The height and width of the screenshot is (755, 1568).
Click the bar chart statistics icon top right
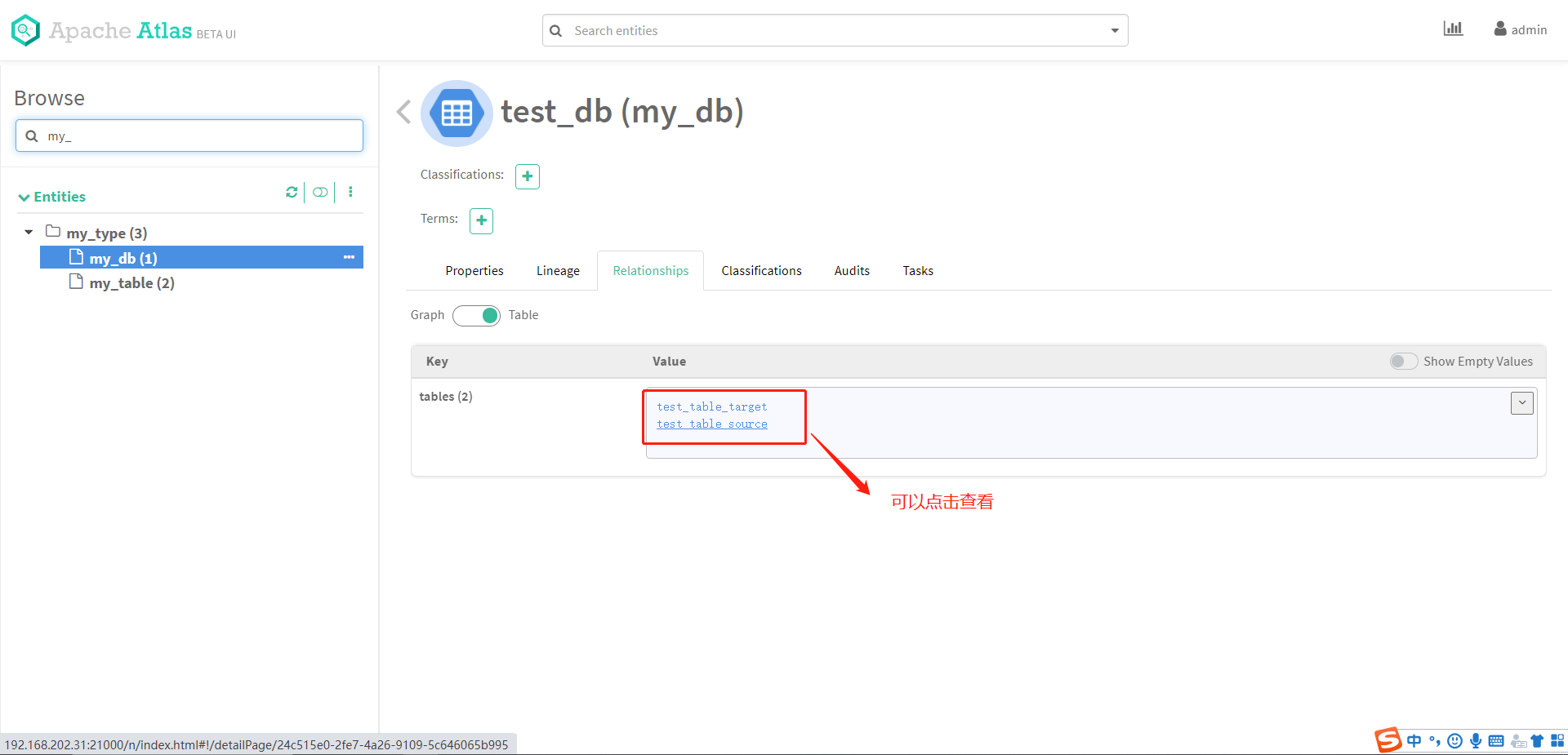[x=1453, y=28]
